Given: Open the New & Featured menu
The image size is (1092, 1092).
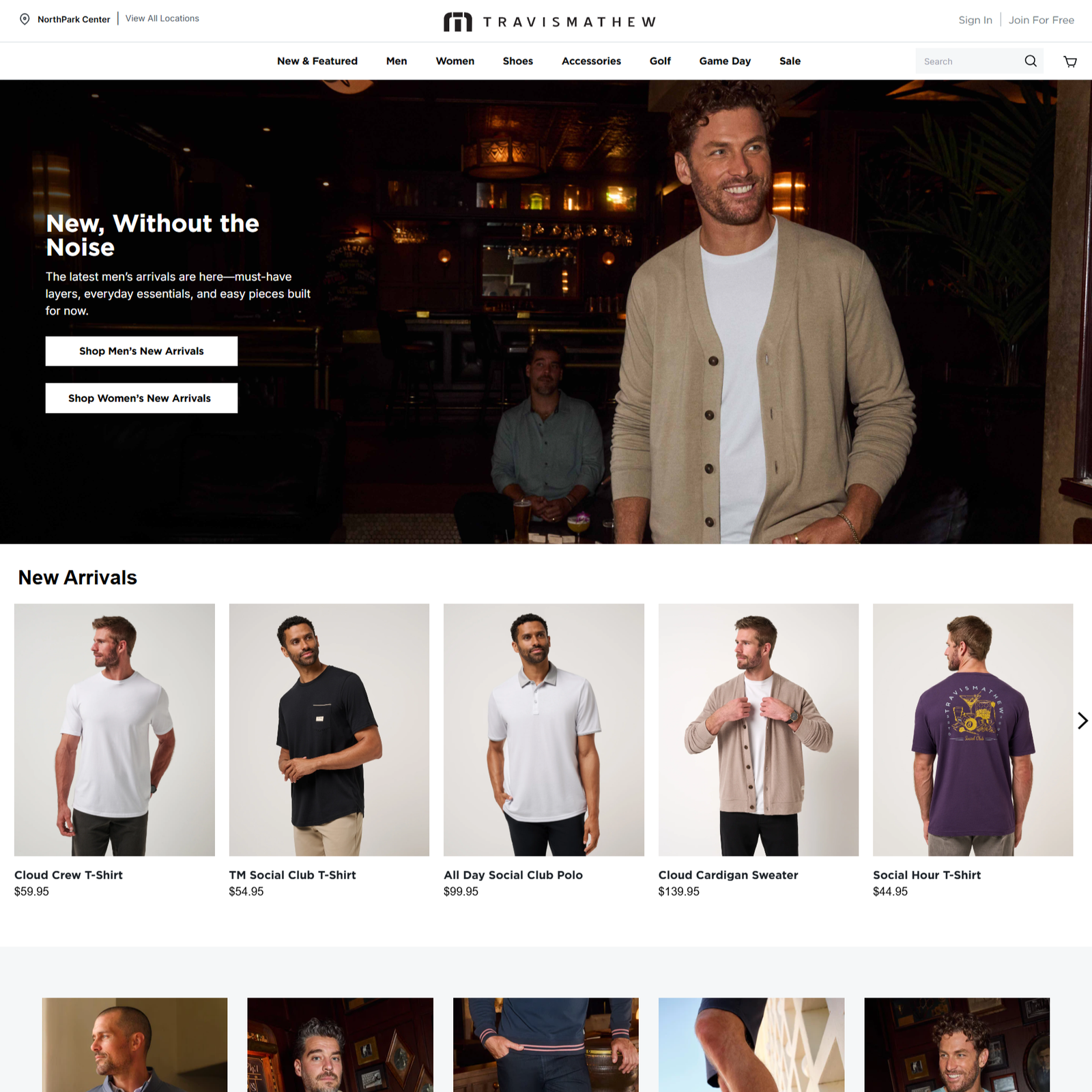Looking at the screenshot, I should 317,61.
